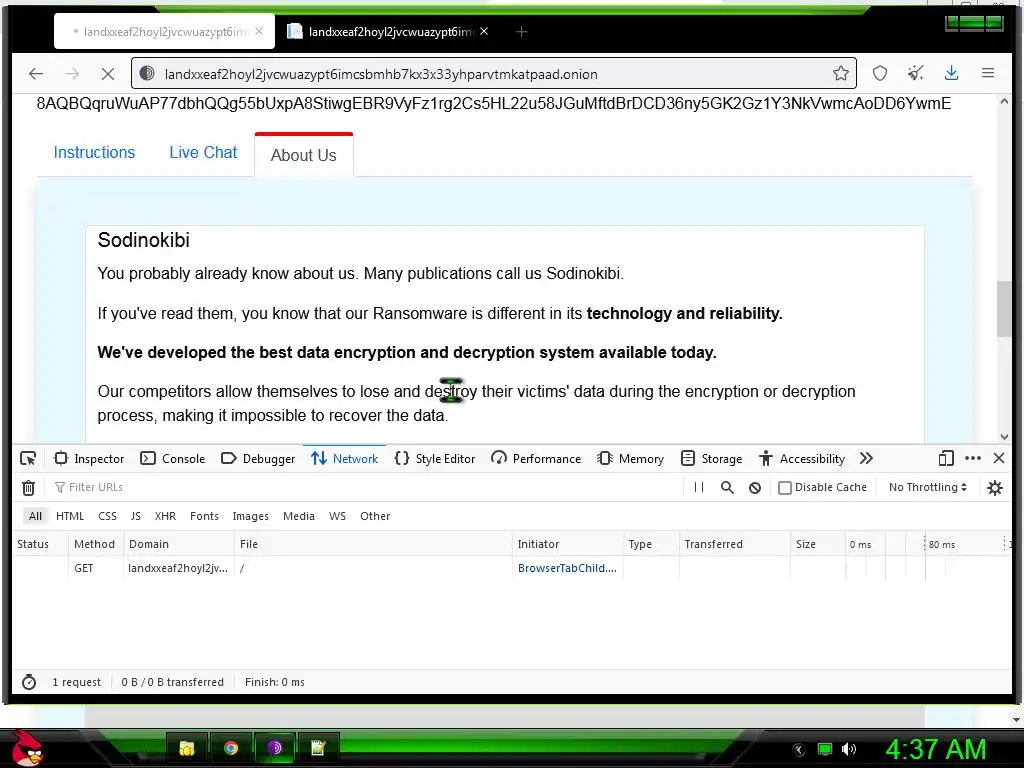Open Chrome from the taskbar
1024x768 pixels.
(231, 748)
